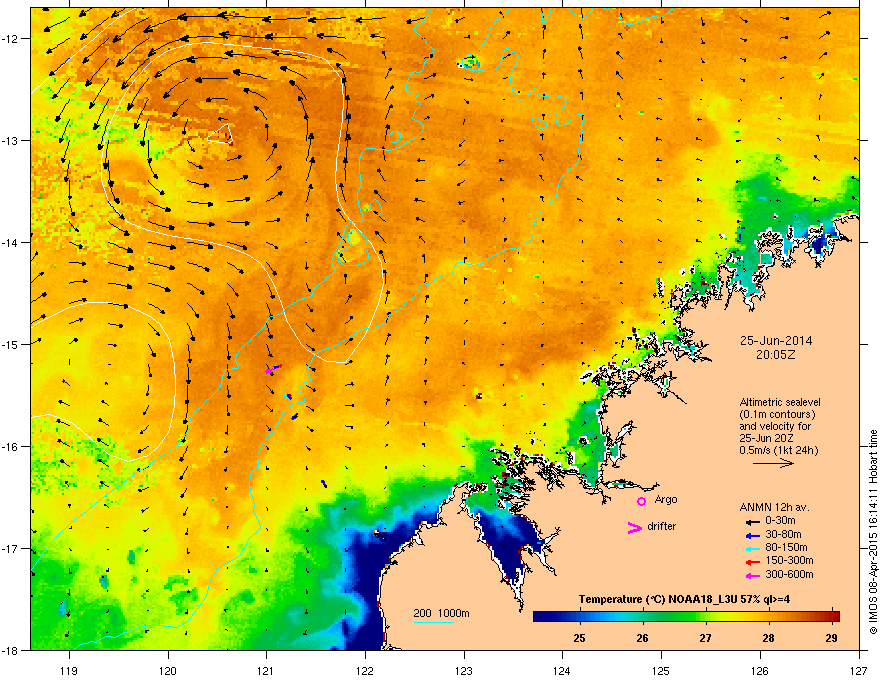Click the latitude label -15
This screenshot has height=680, width=880.
(x=10, y=344)
